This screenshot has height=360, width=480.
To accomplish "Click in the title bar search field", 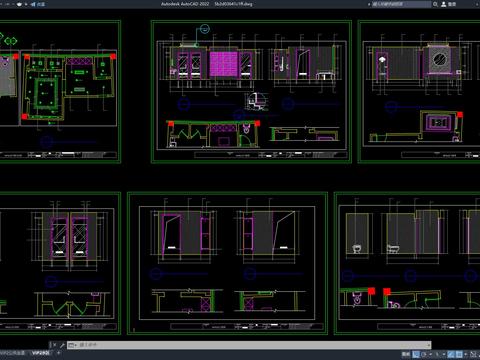I will tap(401, 4).
